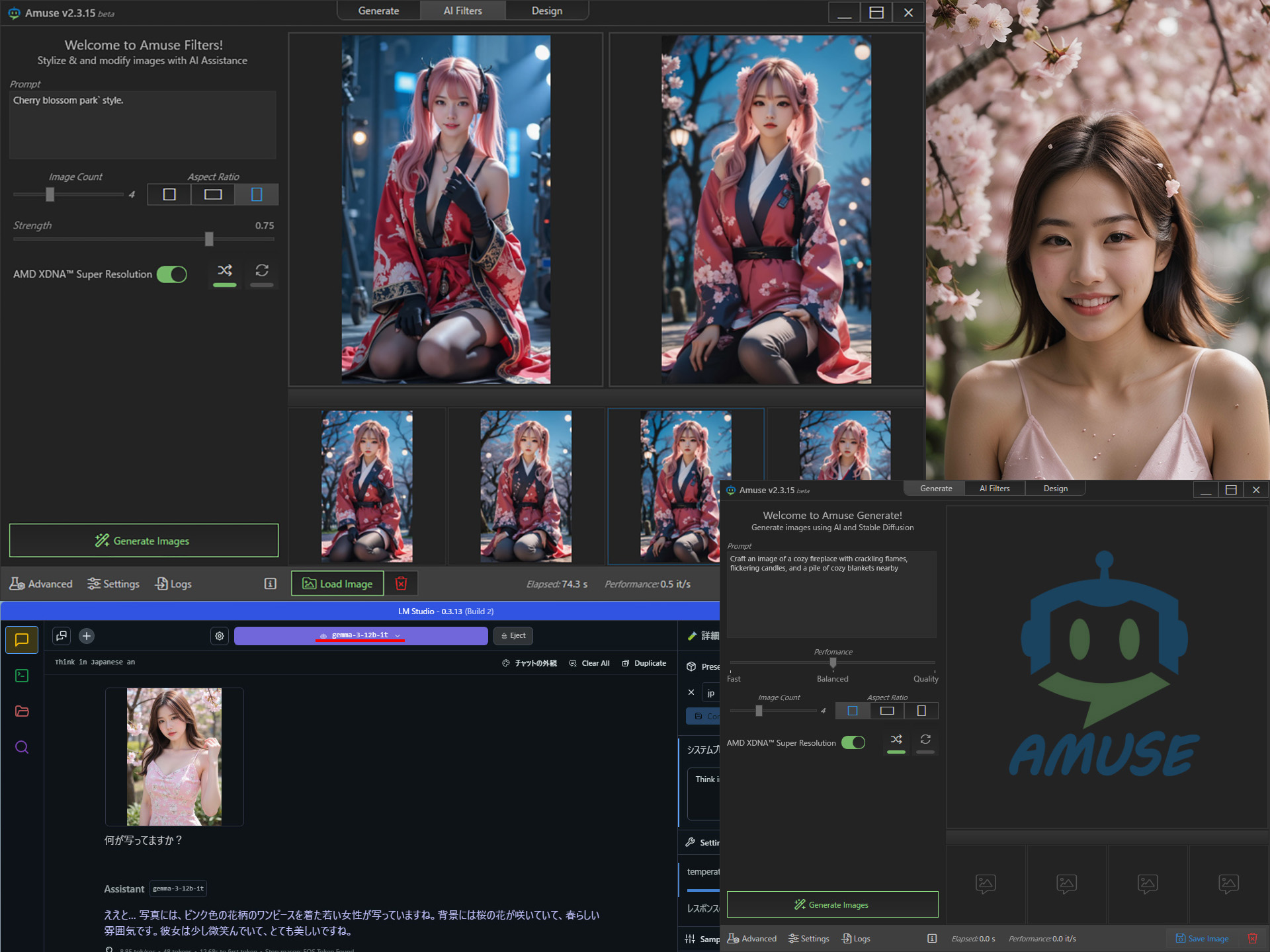Click the purple Discover search icon
This screenshot has width=1270, height=952.
coord(22,747)
